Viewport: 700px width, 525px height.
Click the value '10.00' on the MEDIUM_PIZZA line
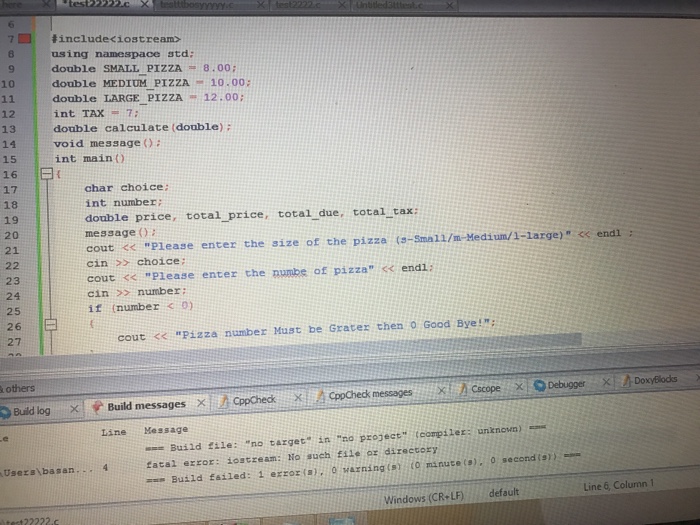228,82
